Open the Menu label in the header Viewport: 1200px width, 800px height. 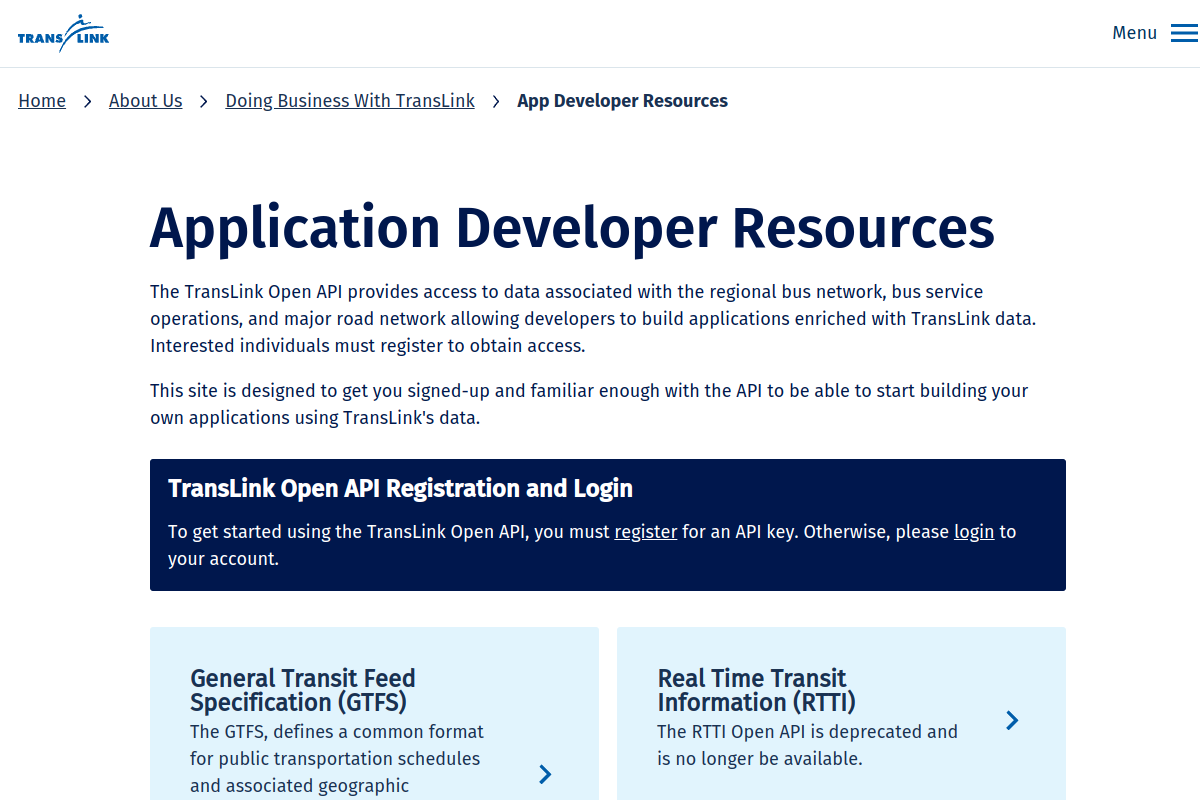1134,33
